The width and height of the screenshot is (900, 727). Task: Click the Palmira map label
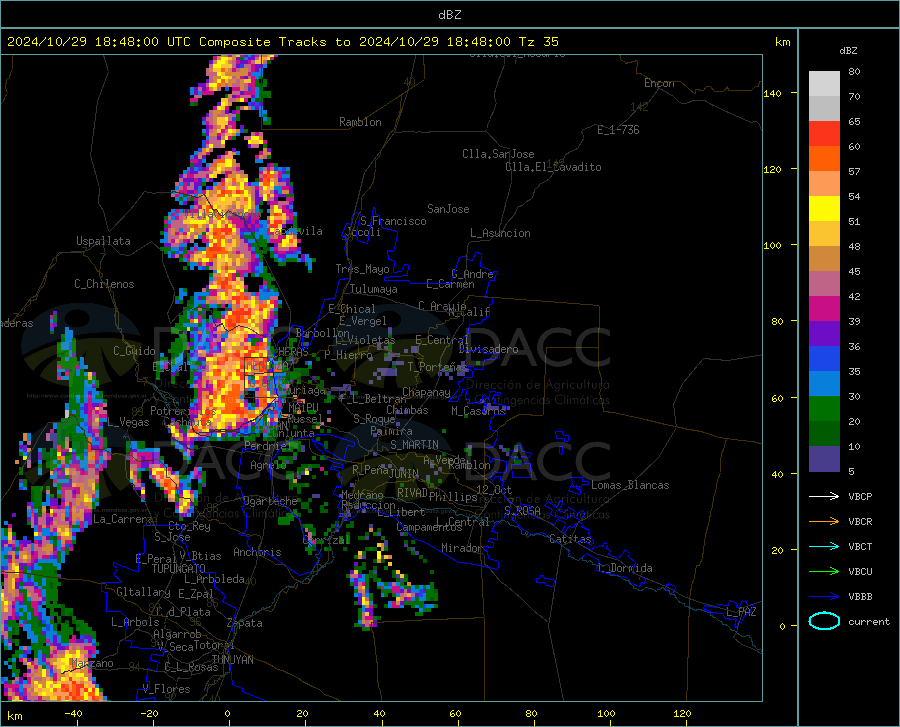tap(391, 431)
